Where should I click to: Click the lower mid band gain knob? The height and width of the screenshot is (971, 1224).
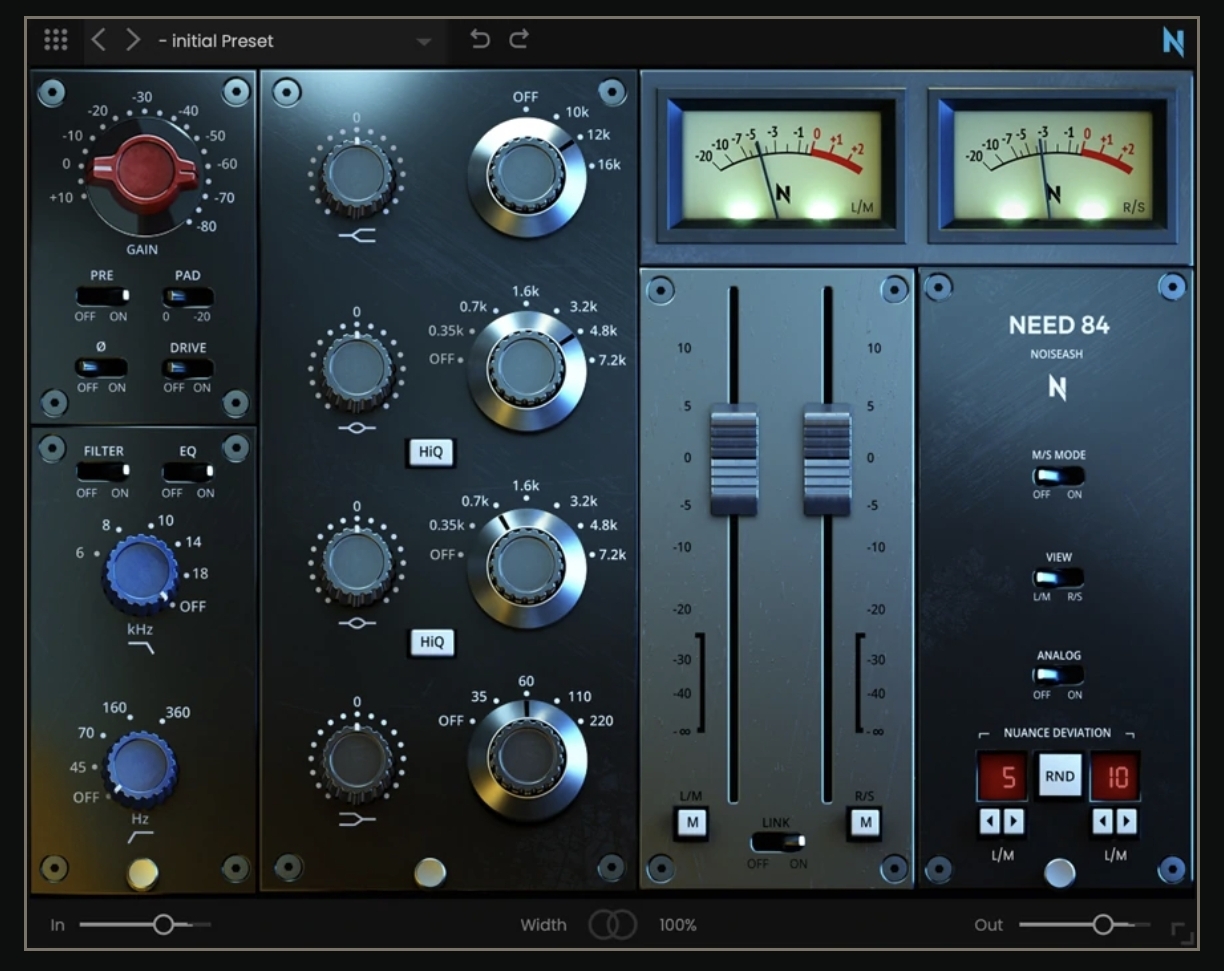click(357, 566)
